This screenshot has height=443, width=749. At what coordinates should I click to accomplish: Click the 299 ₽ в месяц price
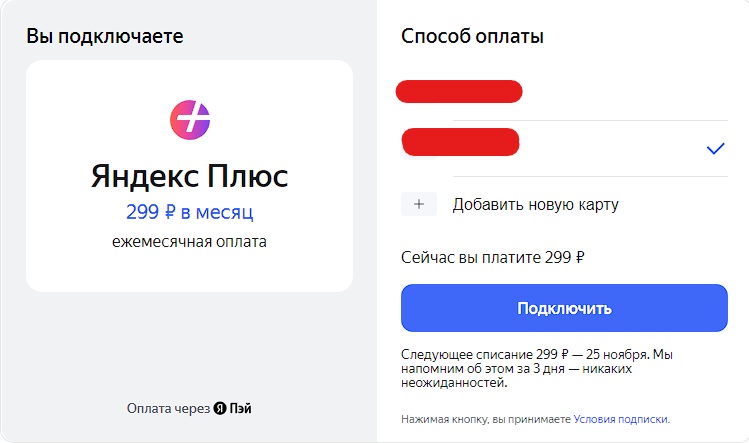coord(190,212)
